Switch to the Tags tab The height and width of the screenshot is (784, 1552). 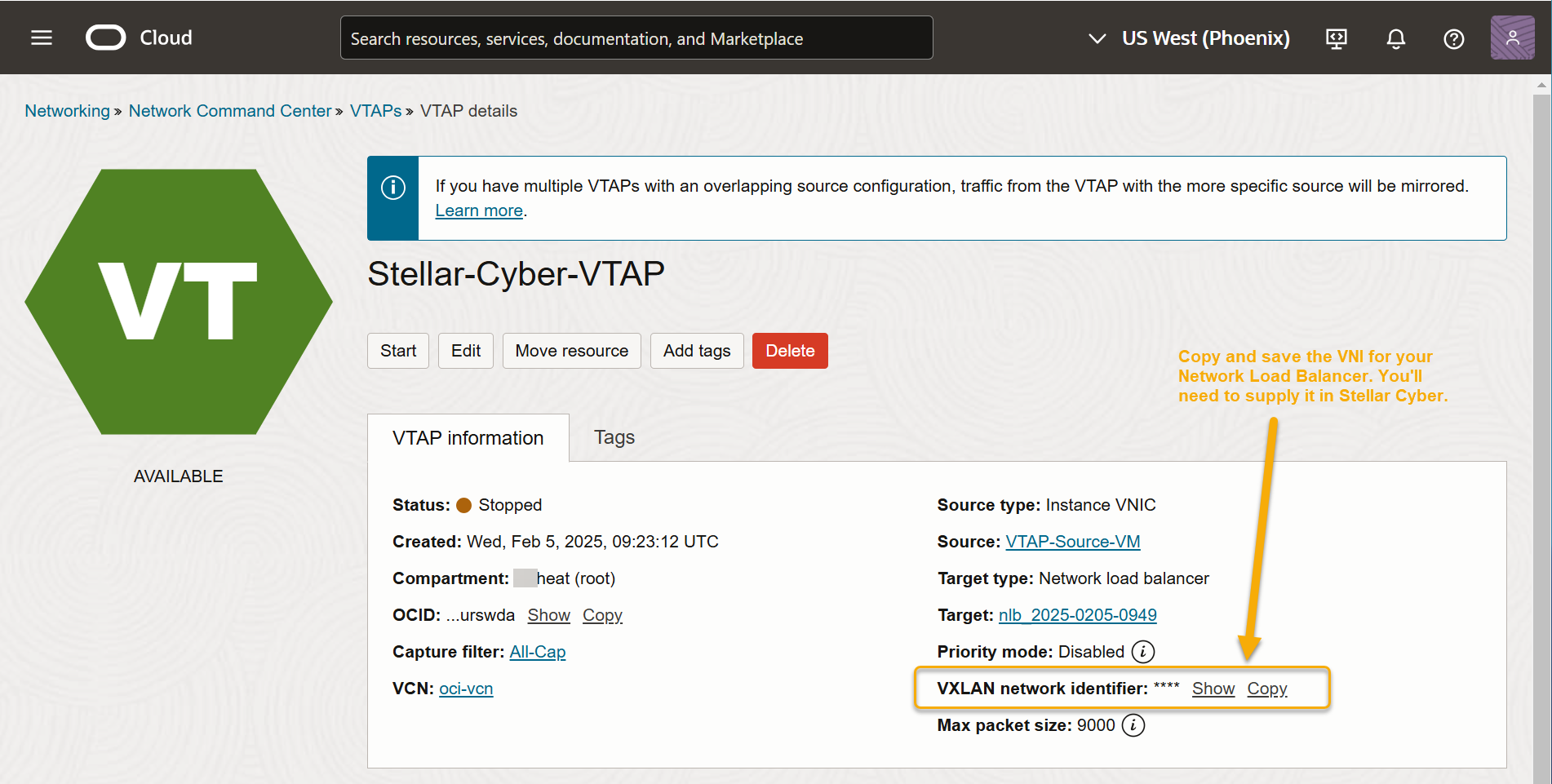(x=614, y=437)
